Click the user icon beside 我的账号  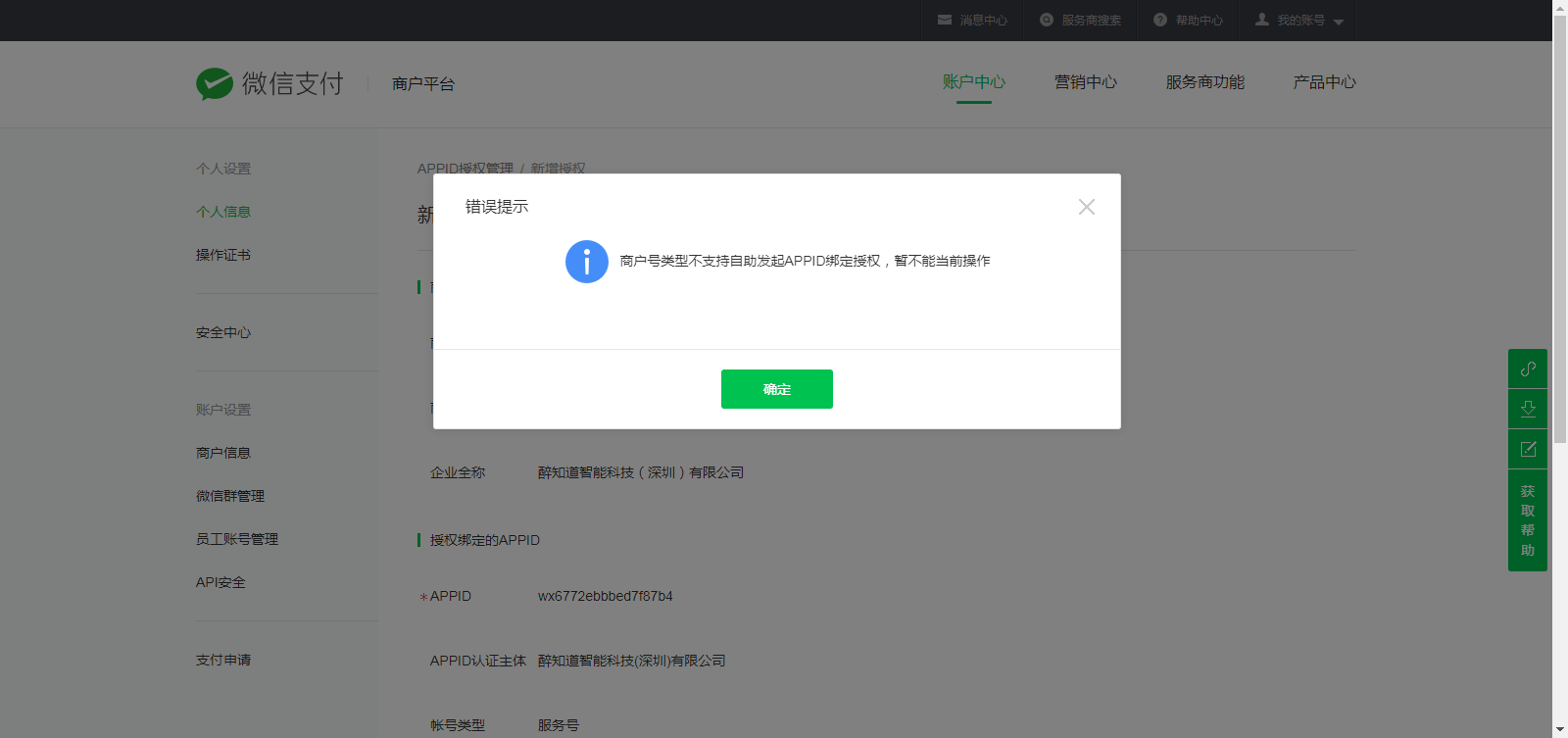[x=1262, y=20]
